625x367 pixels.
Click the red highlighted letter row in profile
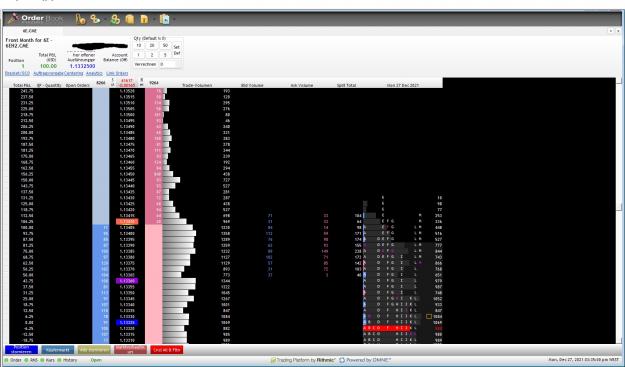tap(387, 328)
